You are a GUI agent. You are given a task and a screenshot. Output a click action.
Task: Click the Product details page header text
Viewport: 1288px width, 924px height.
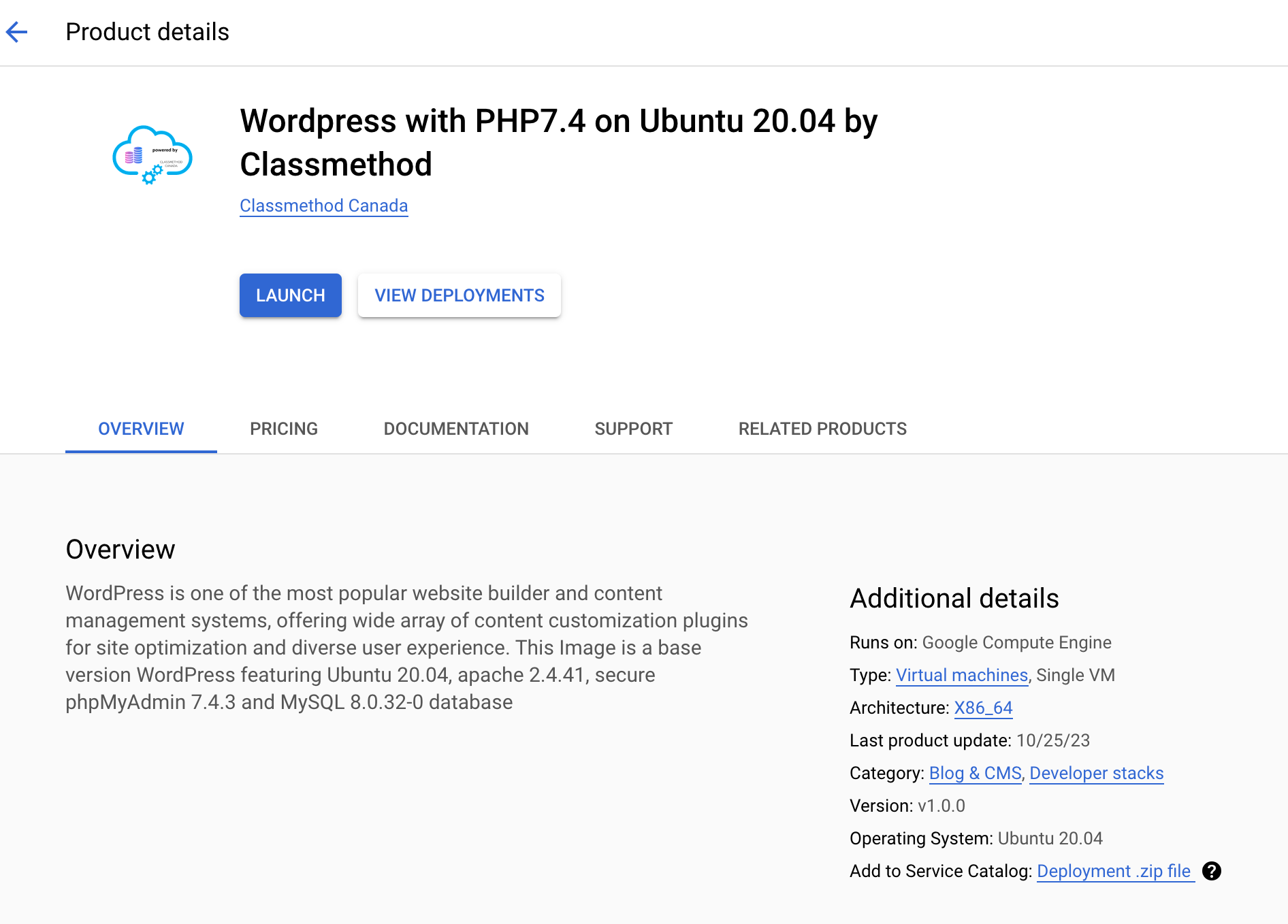click(147, 32)
